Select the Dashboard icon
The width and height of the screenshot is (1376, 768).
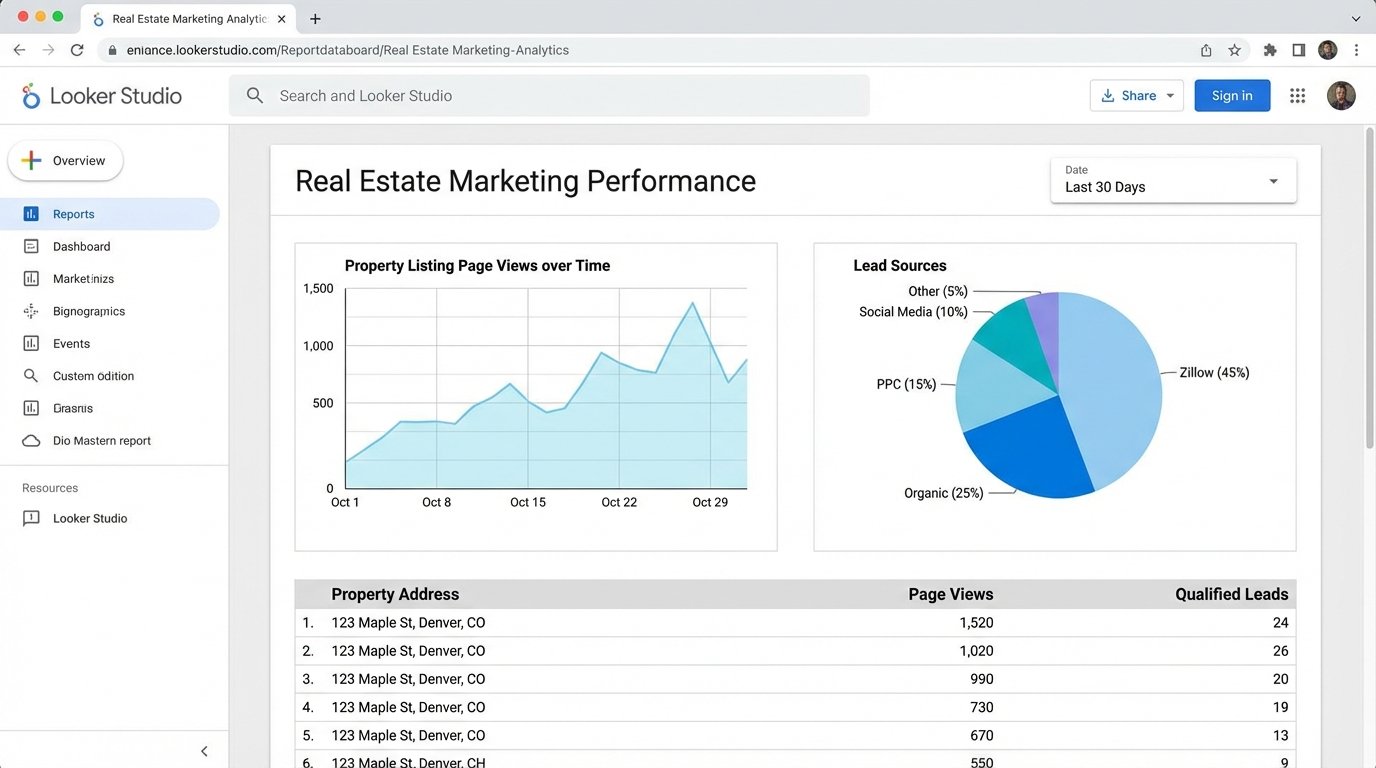tap(29, 246)
